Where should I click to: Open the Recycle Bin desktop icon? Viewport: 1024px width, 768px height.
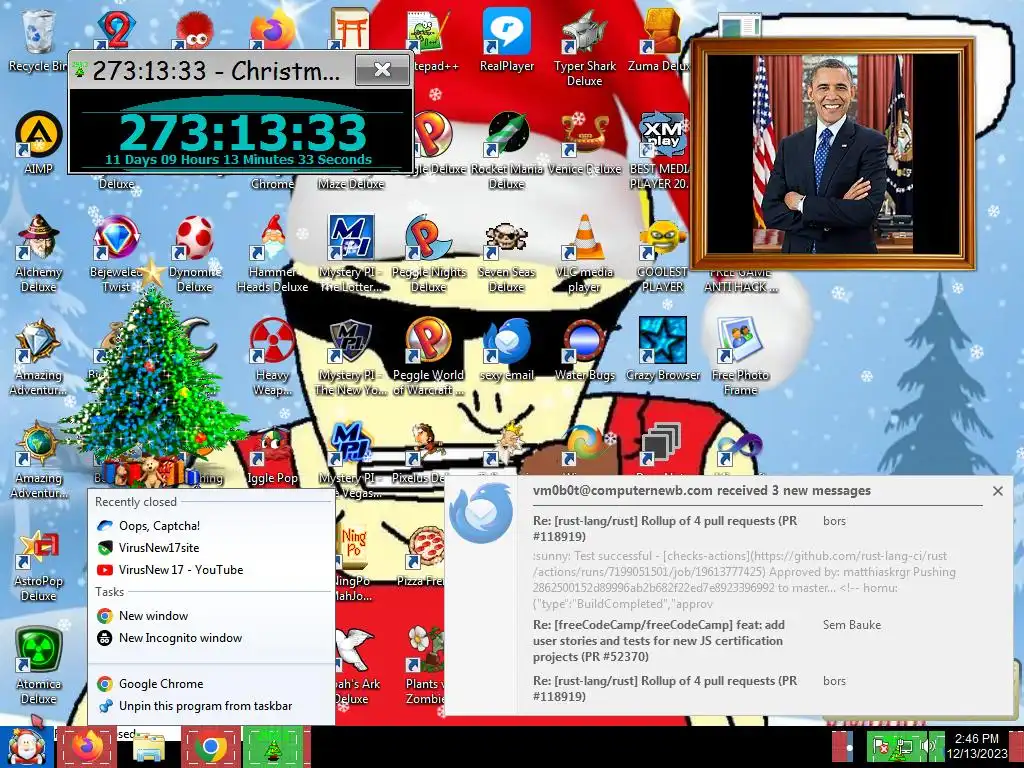coord(37,40)
